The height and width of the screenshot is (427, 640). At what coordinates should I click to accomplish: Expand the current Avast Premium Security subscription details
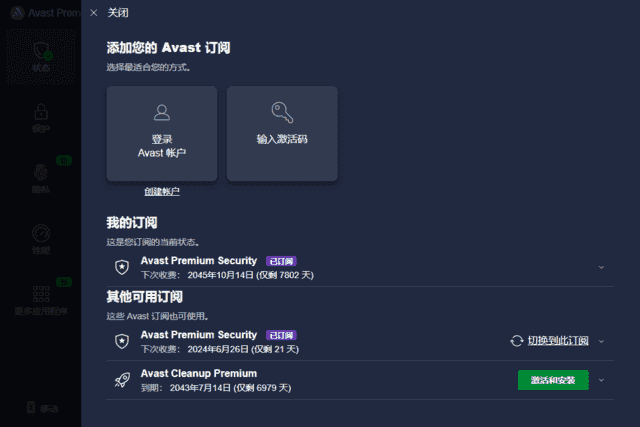[x=601, y=267]
